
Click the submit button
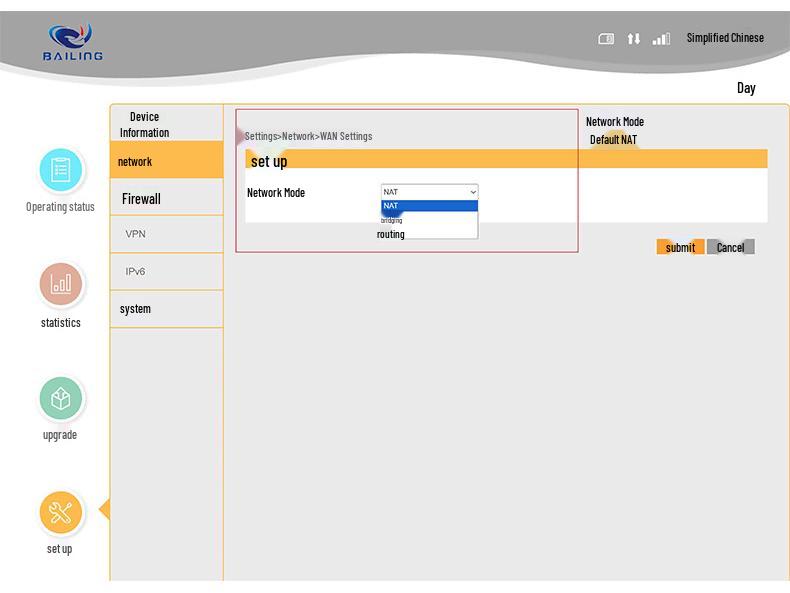[680, 247]
